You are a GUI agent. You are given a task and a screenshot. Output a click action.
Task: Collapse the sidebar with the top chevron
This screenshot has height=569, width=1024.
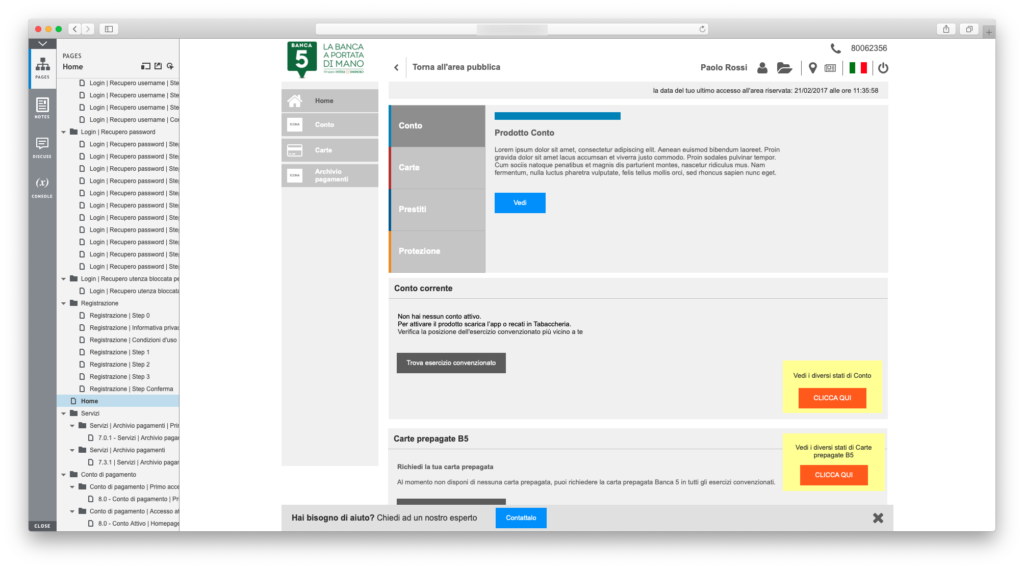(x=42, y=44)
